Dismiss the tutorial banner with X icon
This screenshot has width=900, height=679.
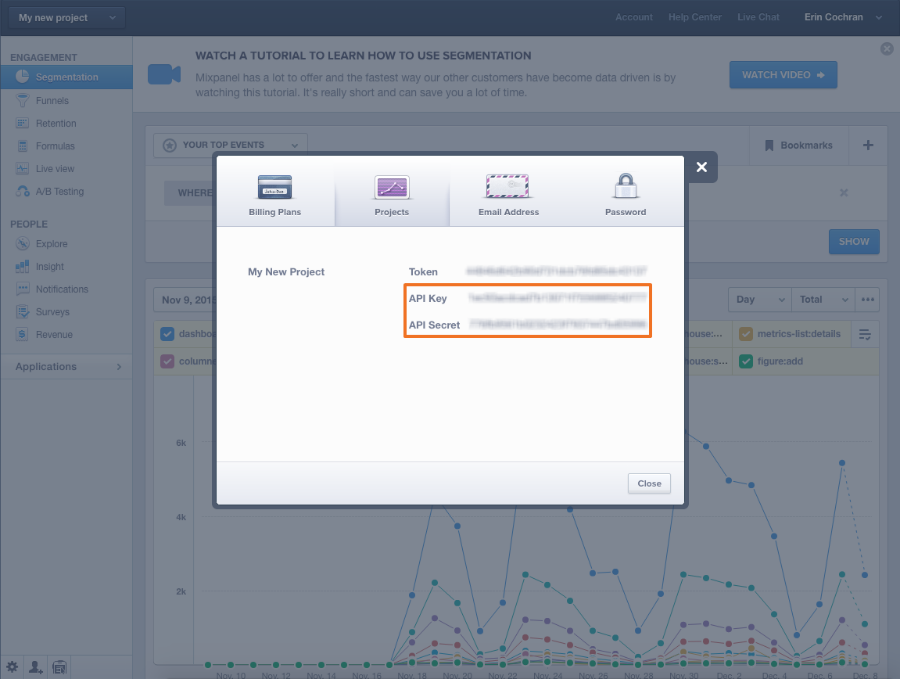pos(886,49)
